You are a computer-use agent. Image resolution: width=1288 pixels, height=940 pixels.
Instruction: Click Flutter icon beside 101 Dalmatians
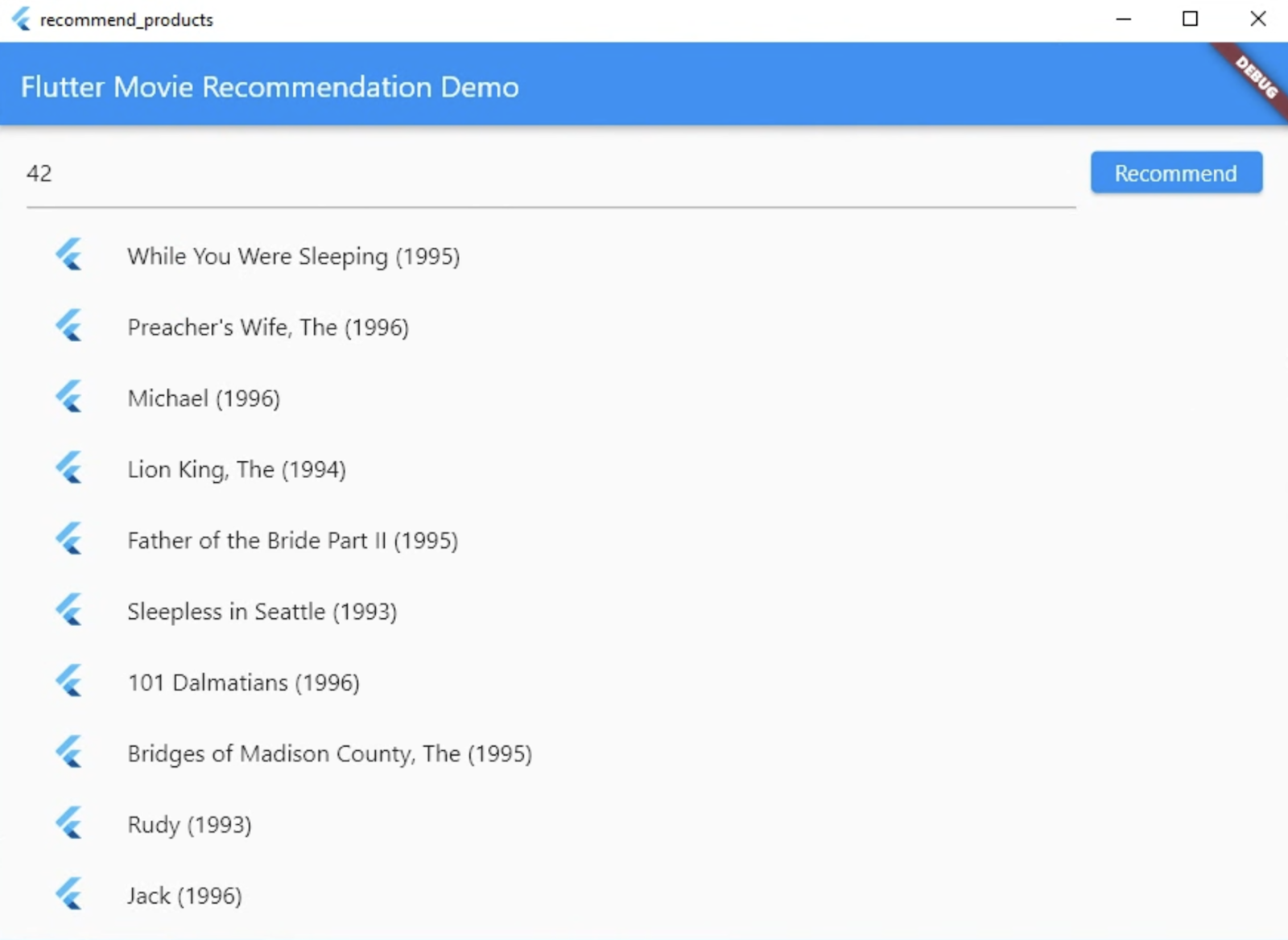click(69, 681)
